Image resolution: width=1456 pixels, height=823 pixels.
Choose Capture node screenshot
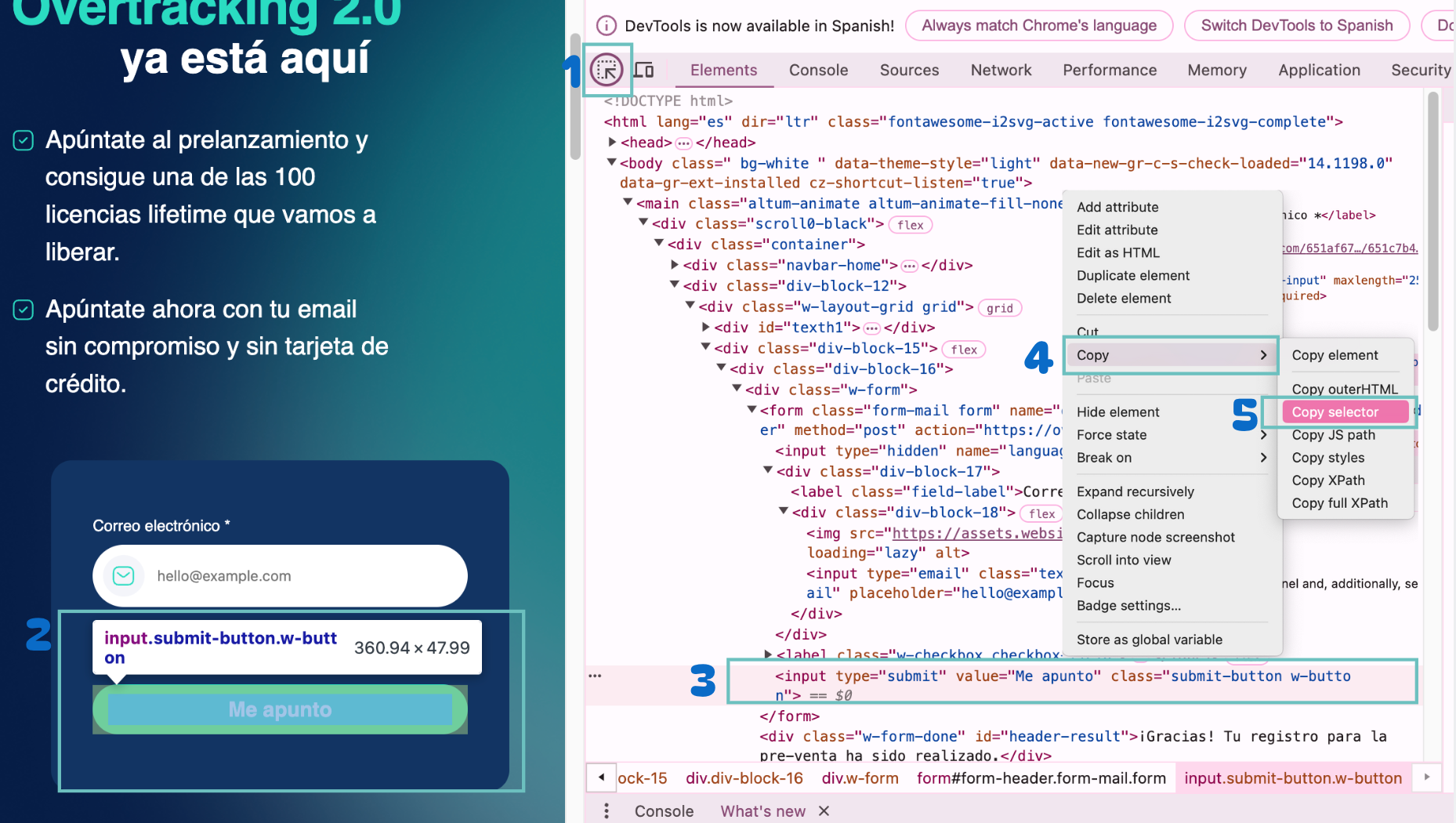click(1156, 537)
